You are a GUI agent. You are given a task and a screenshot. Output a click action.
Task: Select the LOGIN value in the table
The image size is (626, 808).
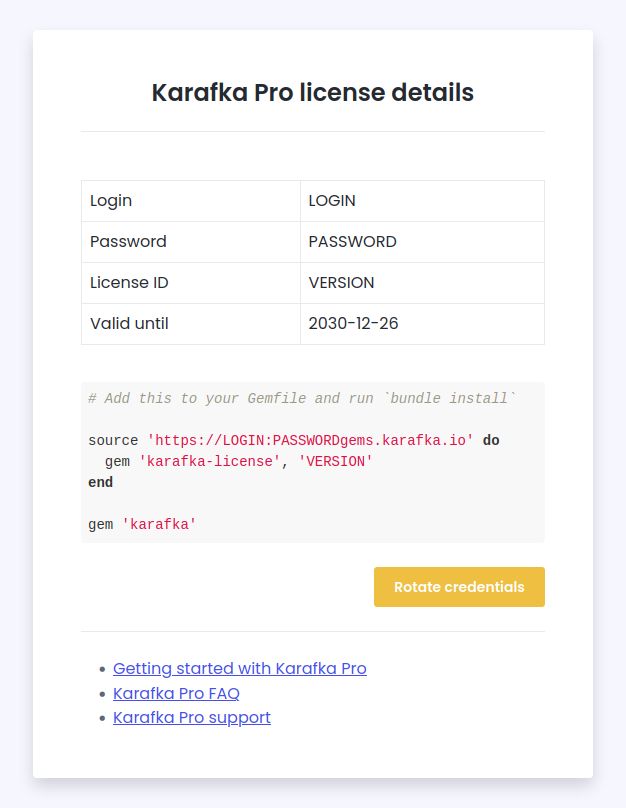tap(332, 201)
